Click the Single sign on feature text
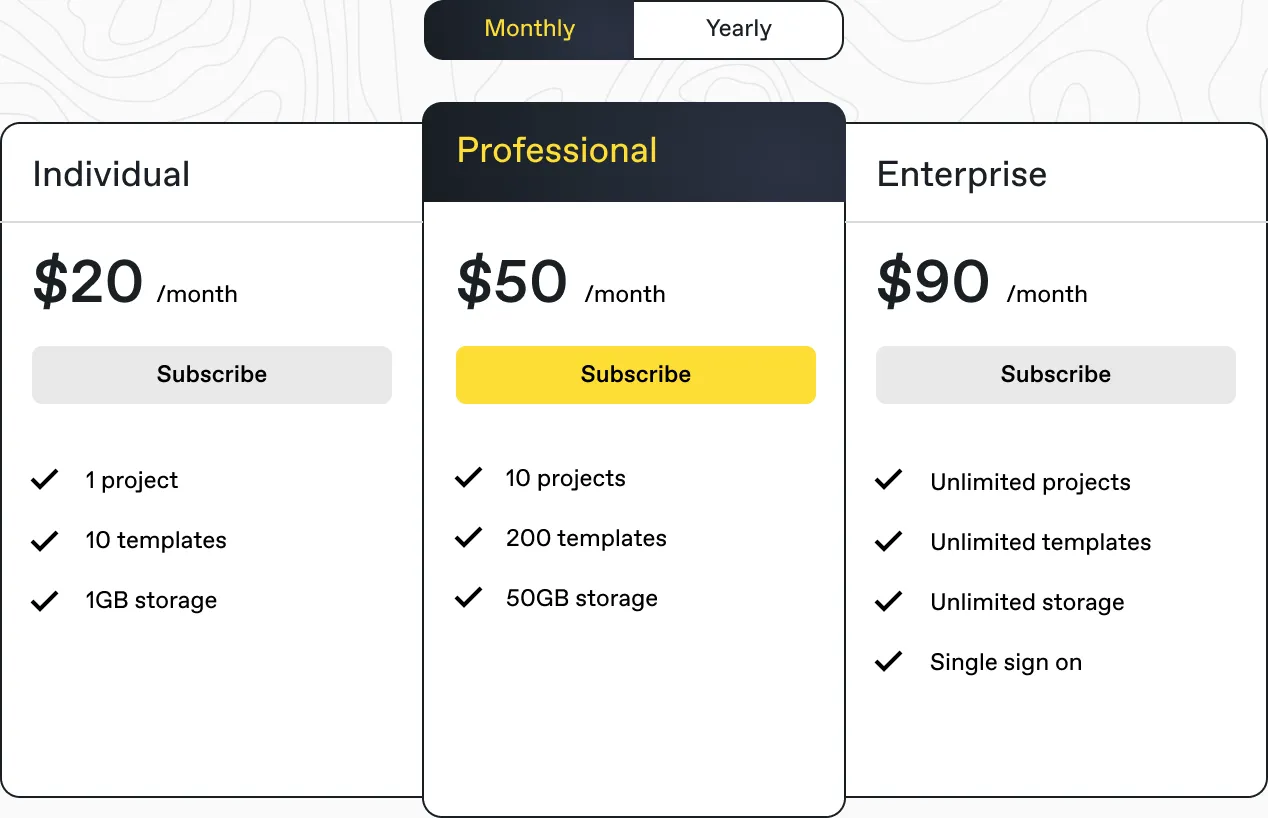 (x=1005, y=662)
